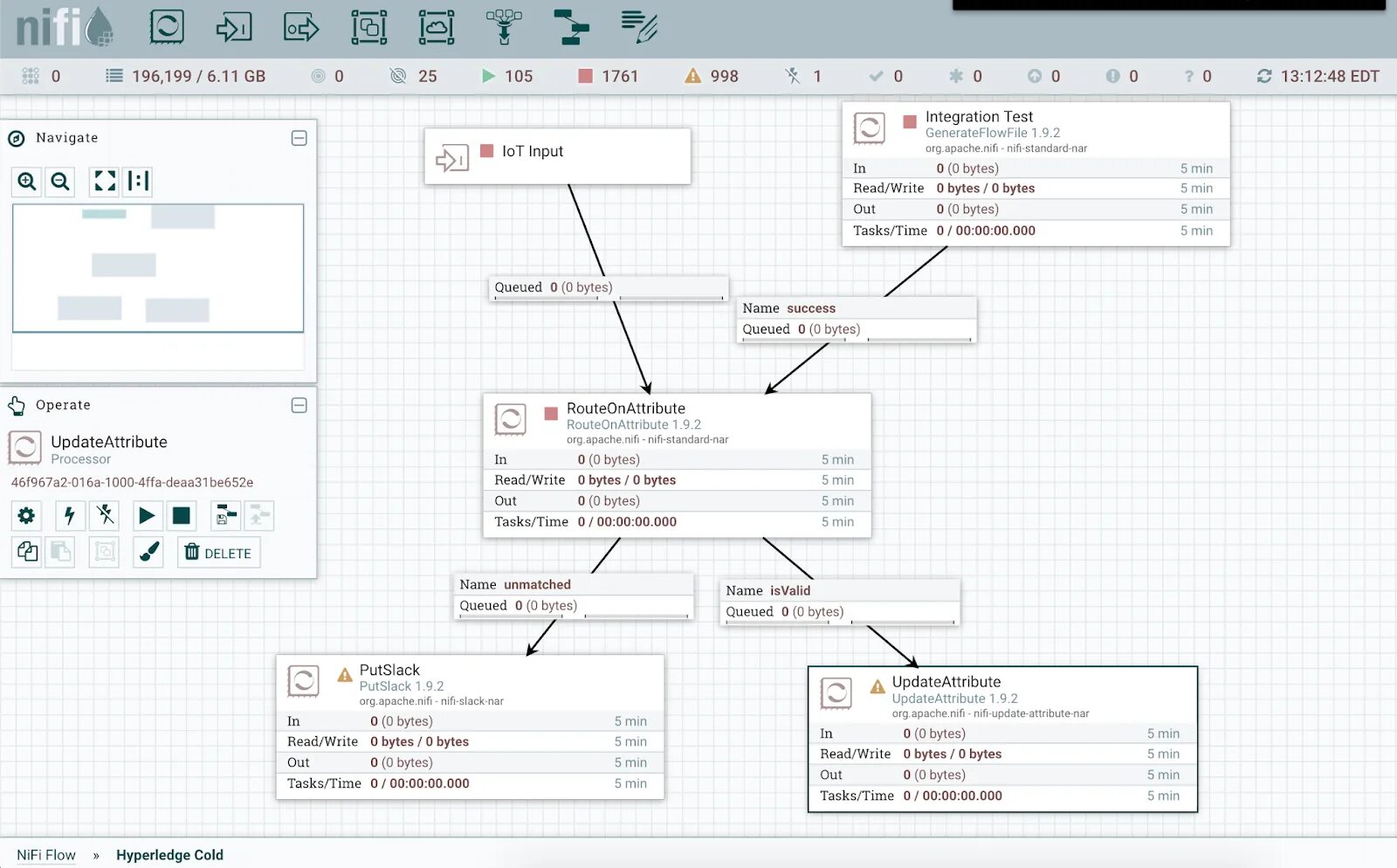
Task: Stop the selected UpdateAttribute processor
Action: 182,516
